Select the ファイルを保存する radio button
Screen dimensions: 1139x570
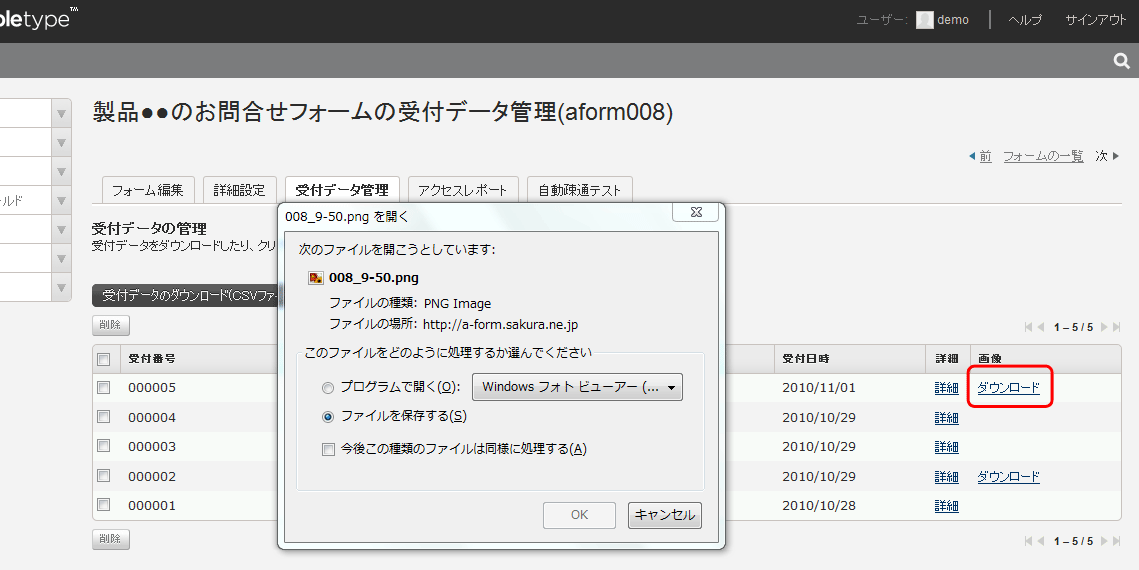pos(328,417)
